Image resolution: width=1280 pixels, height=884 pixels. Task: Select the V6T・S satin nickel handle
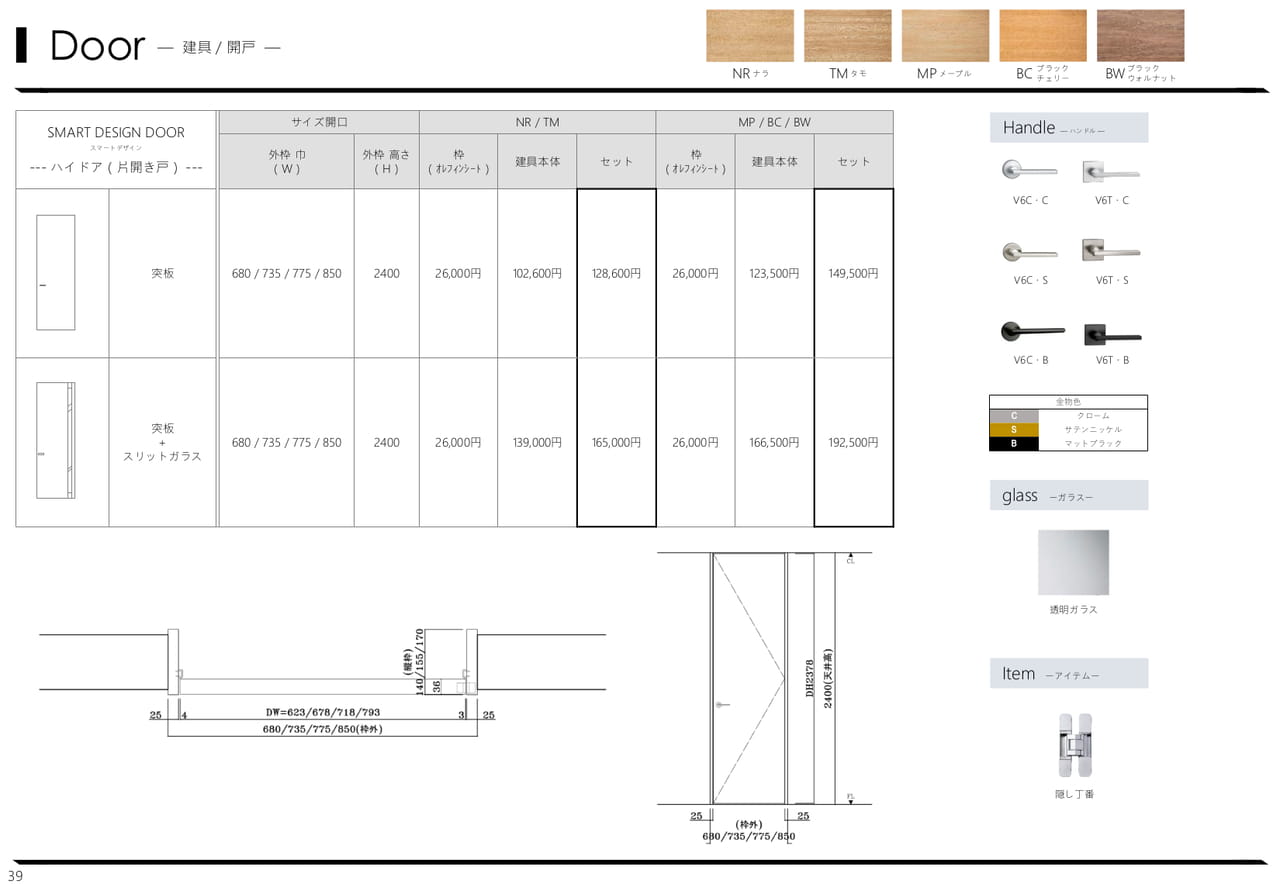(x=1111, y=251)
